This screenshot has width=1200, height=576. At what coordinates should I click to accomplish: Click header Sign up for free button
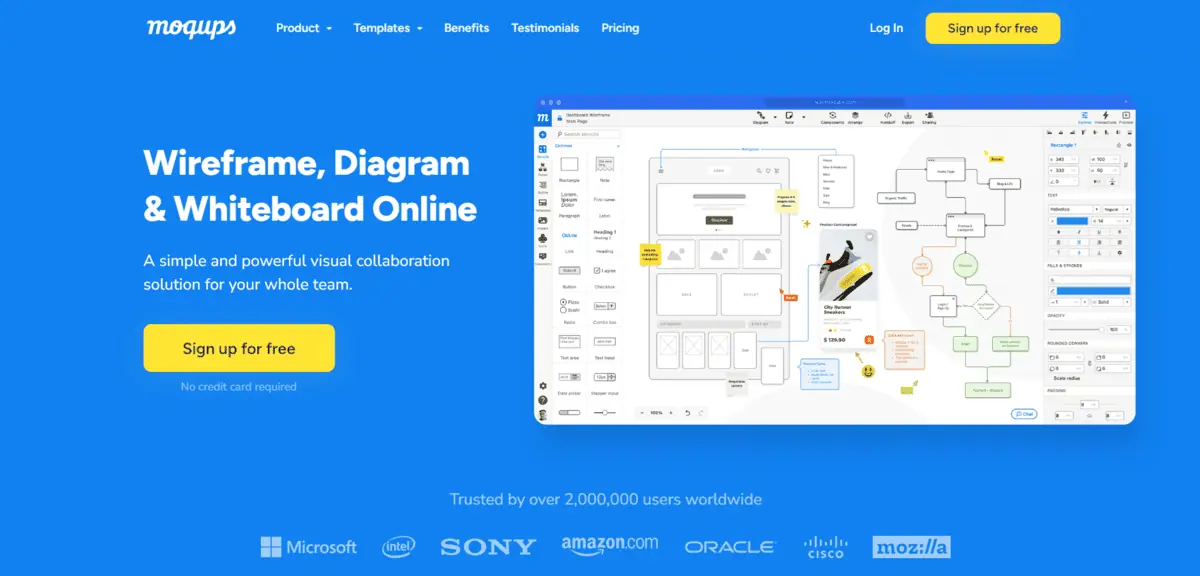click(993, 28)
